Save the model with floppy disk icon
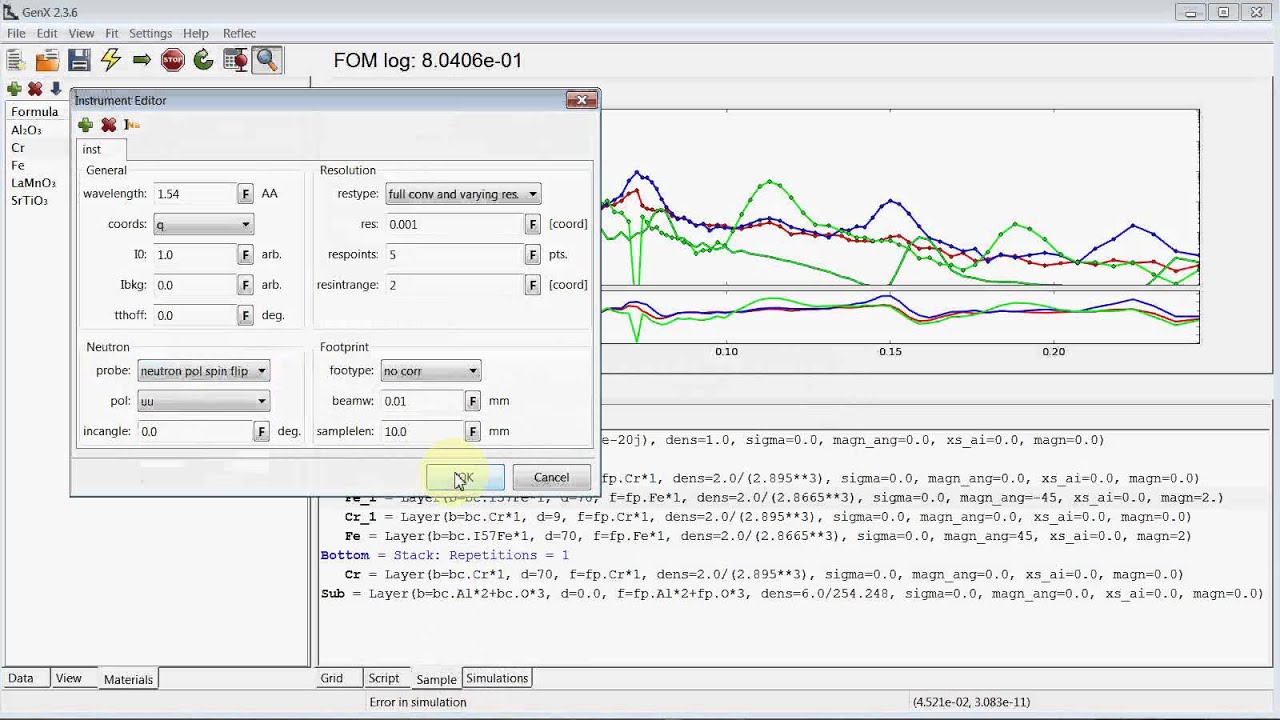 point(79,60)
